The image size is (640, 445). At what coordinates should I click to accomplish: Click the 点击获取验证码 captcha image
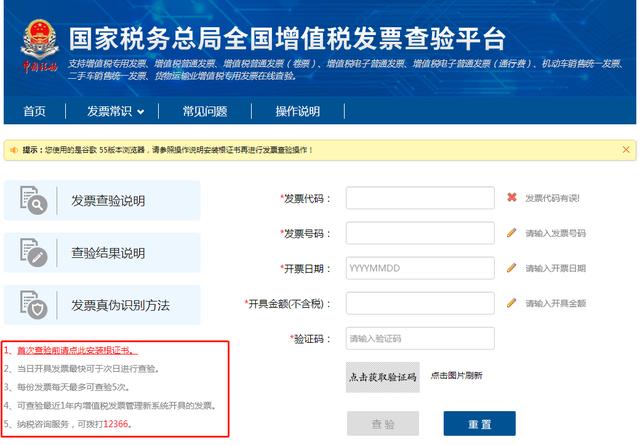pyautogui.click(x=382, y=377)
